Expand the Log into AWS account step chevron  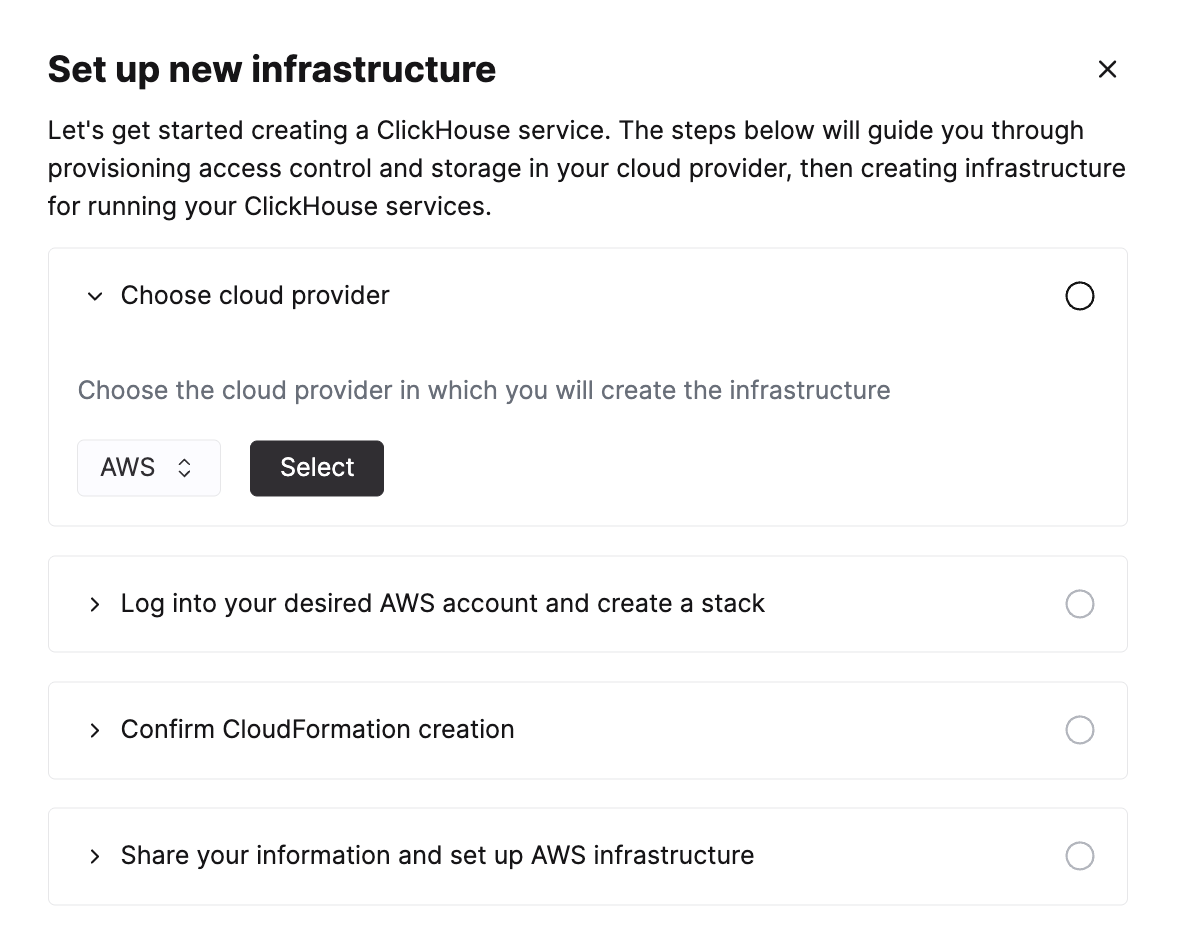95,605
